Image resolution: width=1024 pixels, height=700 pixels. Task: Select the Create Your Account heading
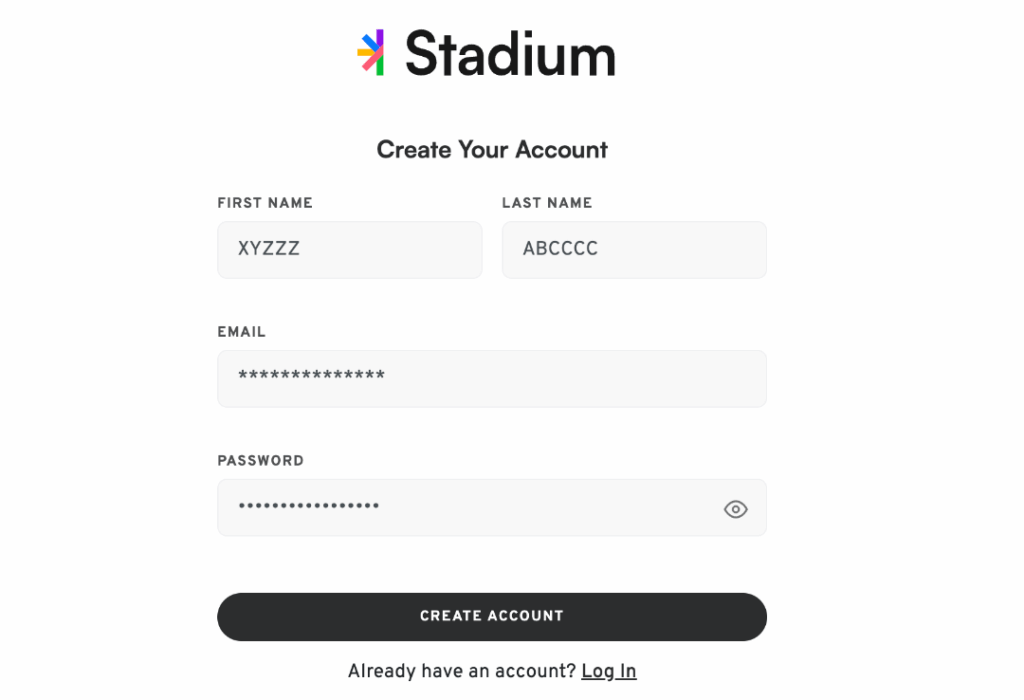pos(491,149)
